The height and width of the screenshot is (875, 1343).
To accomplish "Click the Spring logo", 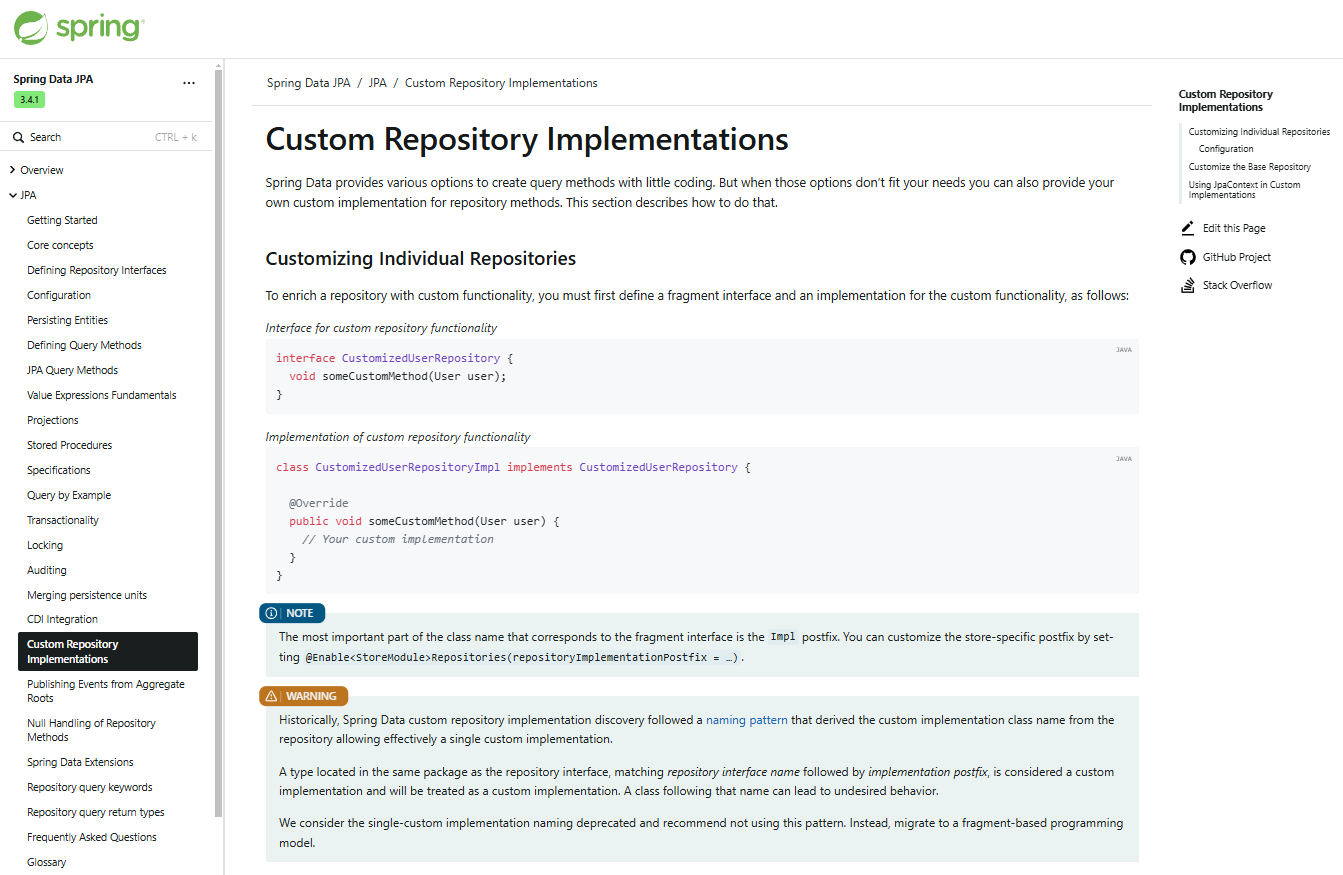I will [79, 28].
